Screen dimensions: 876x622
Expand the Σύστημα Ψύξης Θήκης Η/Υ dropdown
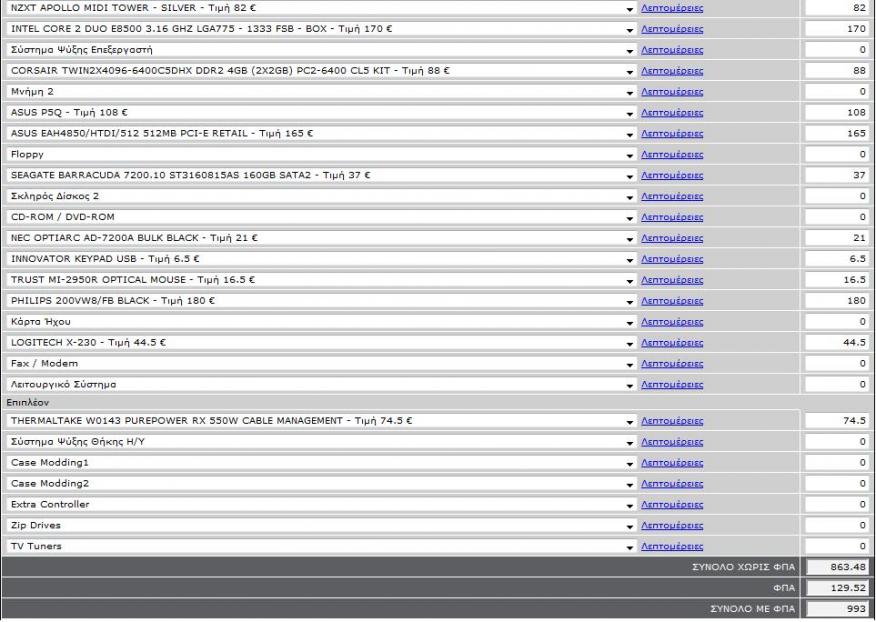(x=320, y=442)
